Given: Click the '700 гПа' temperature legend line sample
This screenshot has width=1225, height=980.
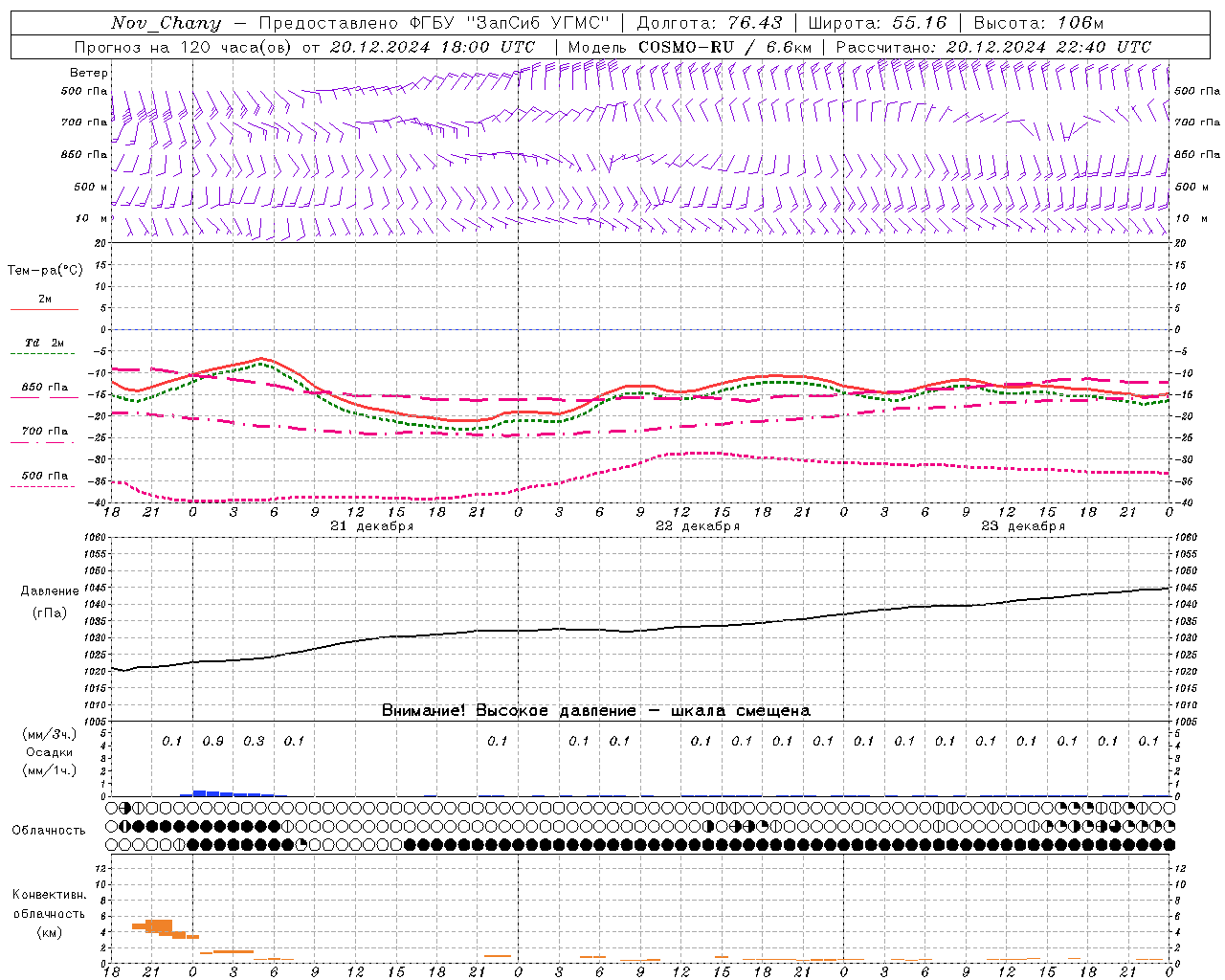Looking at the screenshot, I should click(44, 441).
